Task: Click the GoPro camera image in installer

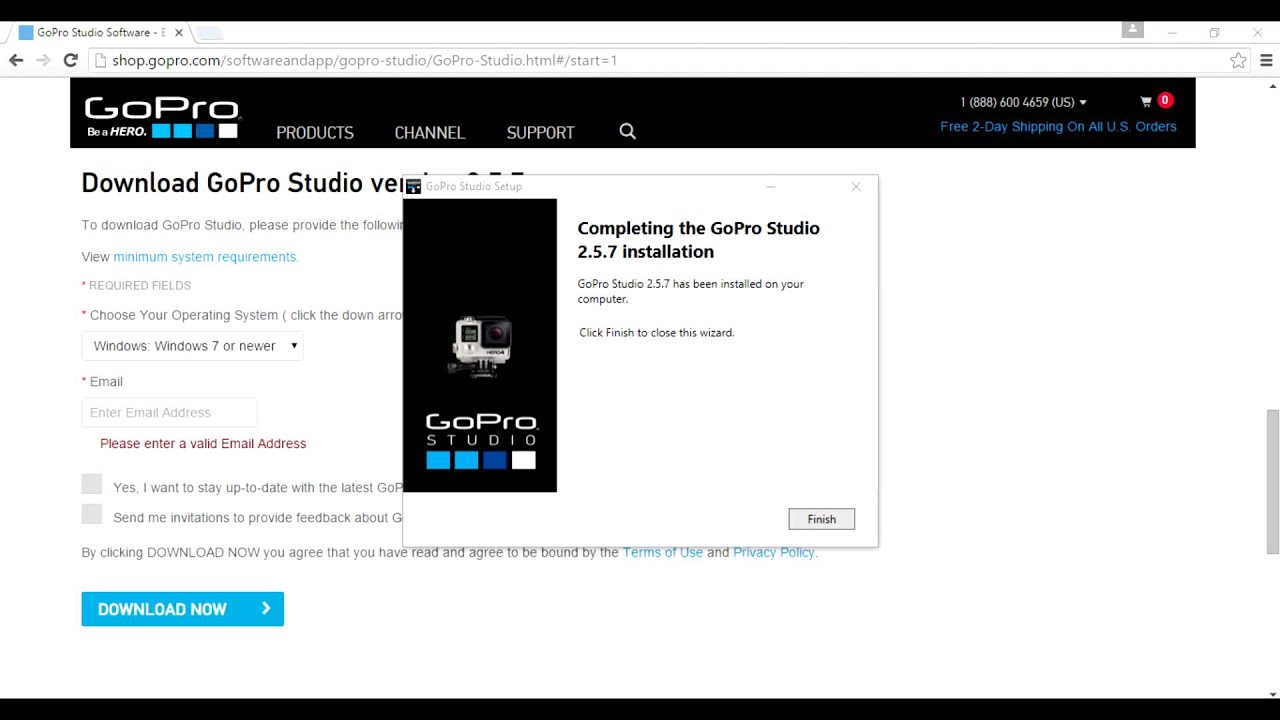Action: pos(481,347)
